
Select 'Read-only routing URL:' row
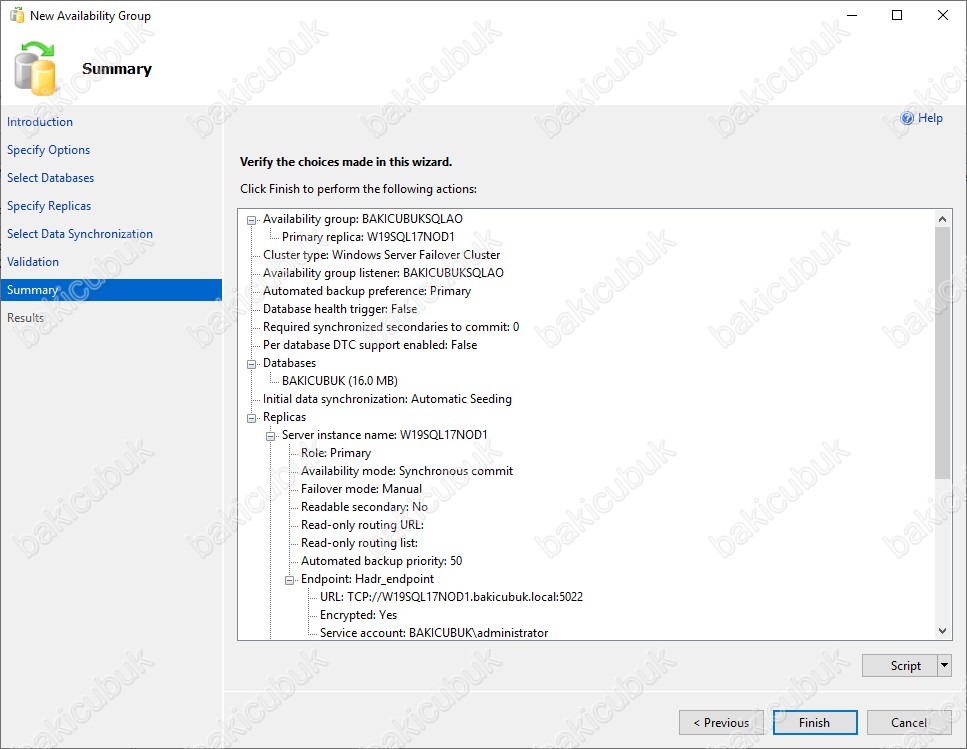point(363,525)
